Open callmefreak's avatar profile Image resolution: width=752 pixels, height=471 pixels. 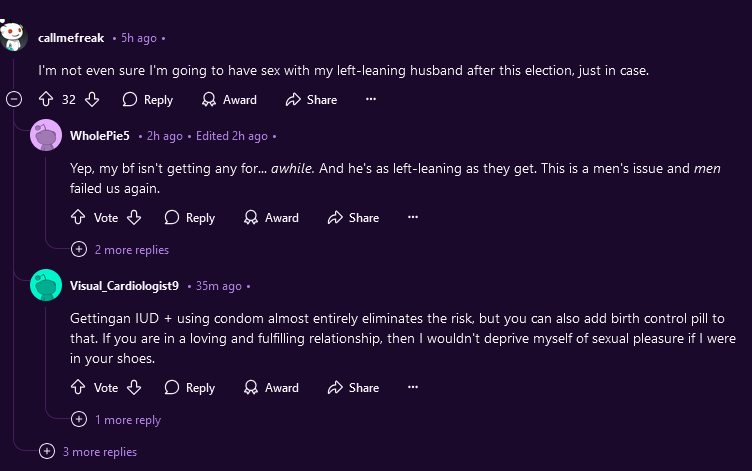(13, 37)
